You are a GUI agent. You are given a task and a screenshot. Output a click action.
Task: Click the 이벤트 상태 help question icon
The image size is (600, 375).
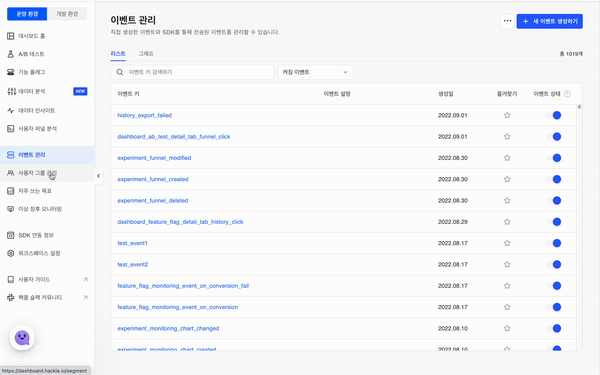point(567,94)
